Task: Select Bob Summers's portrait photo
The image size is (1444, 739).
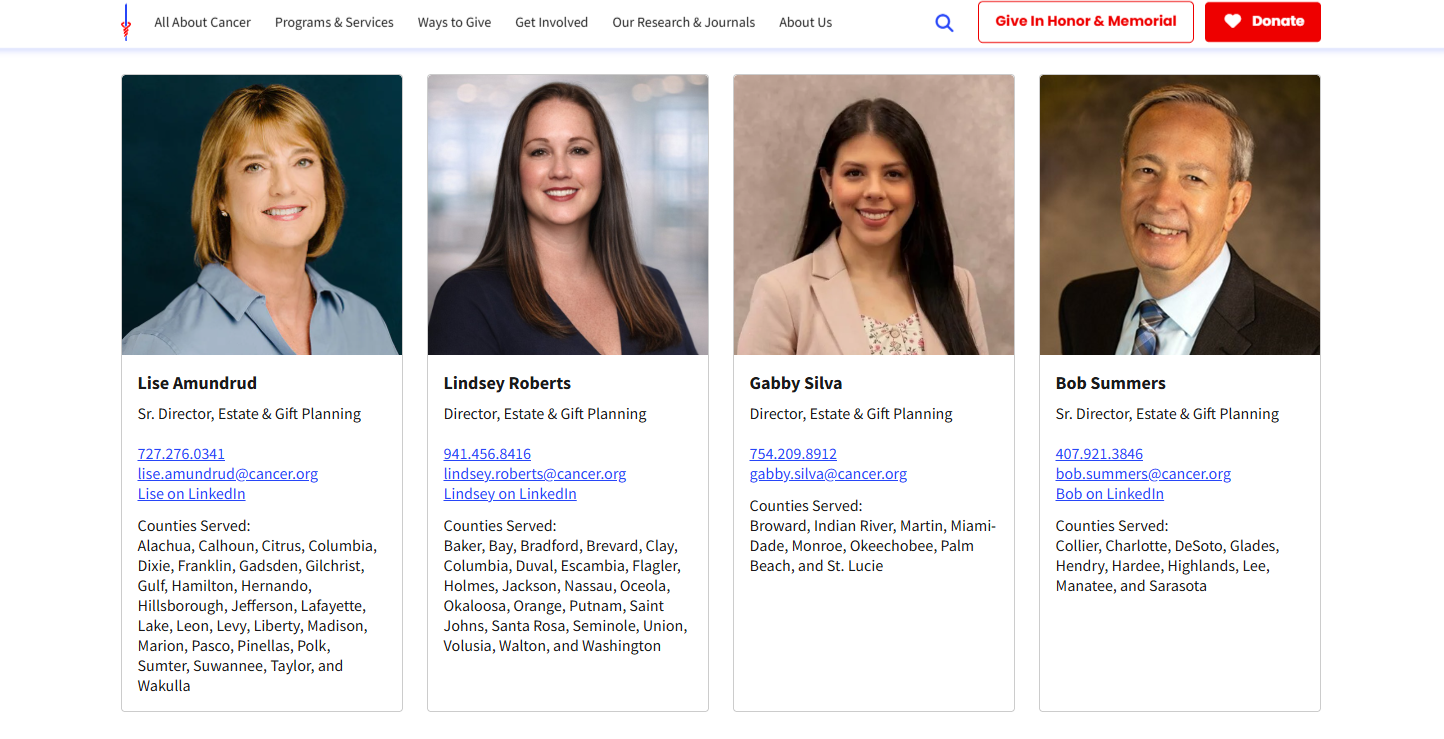Action: pos(1180,215)
